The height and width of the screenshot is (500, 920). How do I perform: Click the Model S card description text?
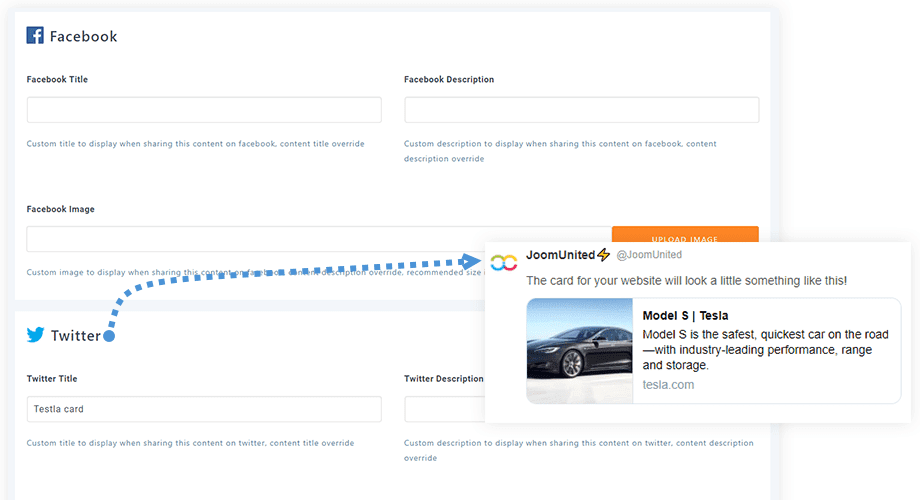click(x=765, y=350)
